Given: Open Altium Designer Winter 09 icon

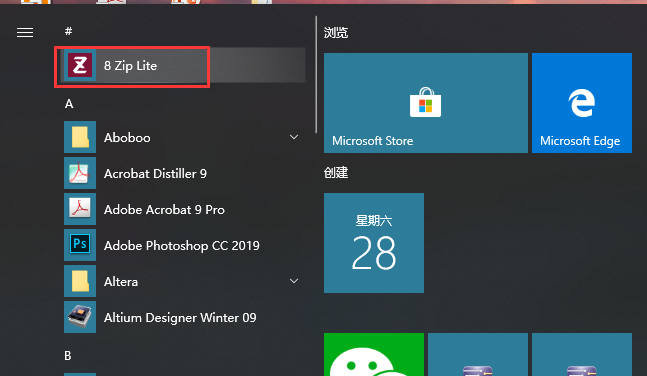Looking at the screenshot, I should (80, 317).
